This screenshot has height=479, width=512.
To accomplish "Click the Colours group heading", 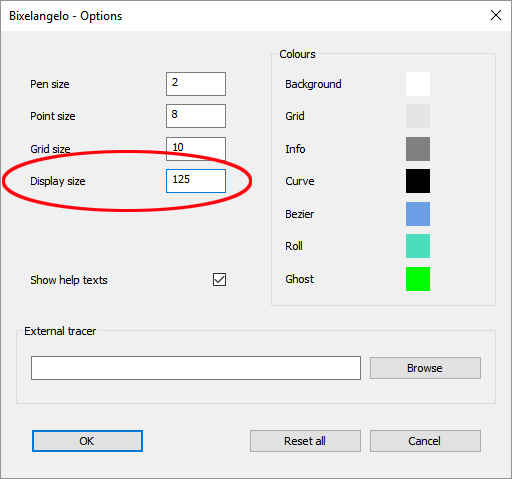I will [x=297, y=54].
